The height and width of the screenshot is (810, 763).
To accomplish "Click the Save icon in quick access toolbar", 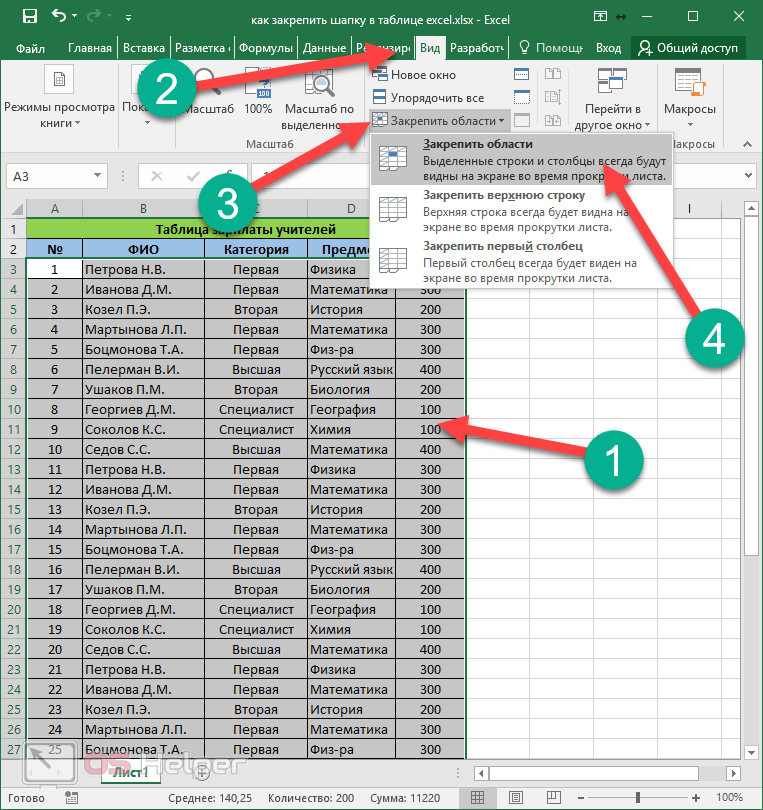I will 29,17.
